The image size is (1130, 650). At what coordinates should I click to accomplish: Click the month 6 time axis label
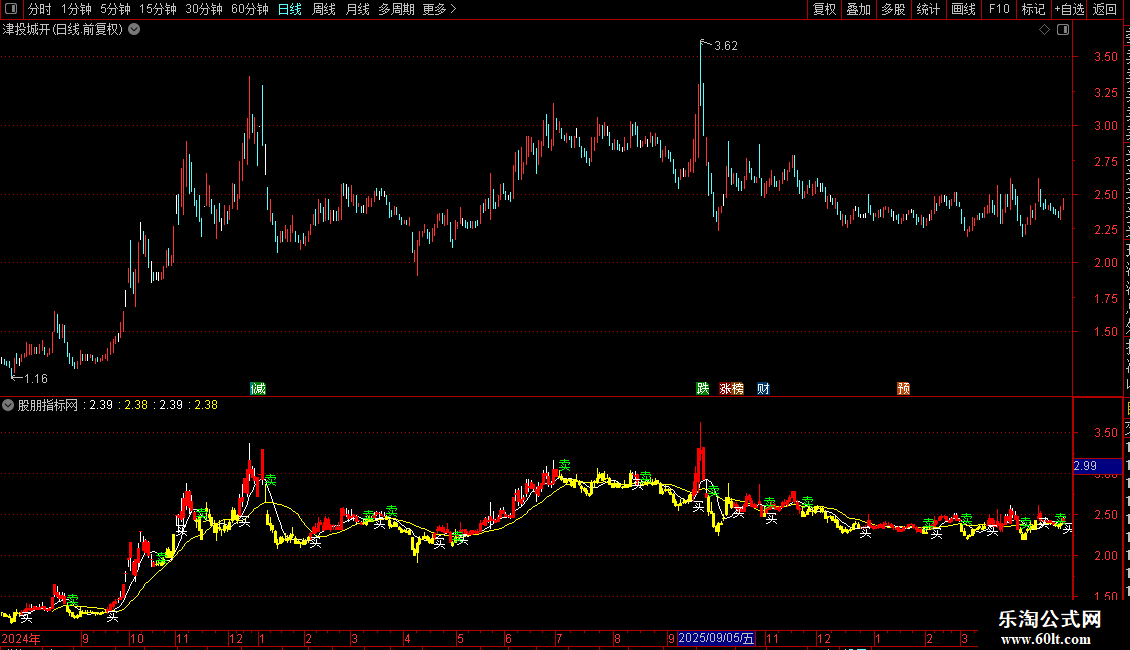point(508,638)
